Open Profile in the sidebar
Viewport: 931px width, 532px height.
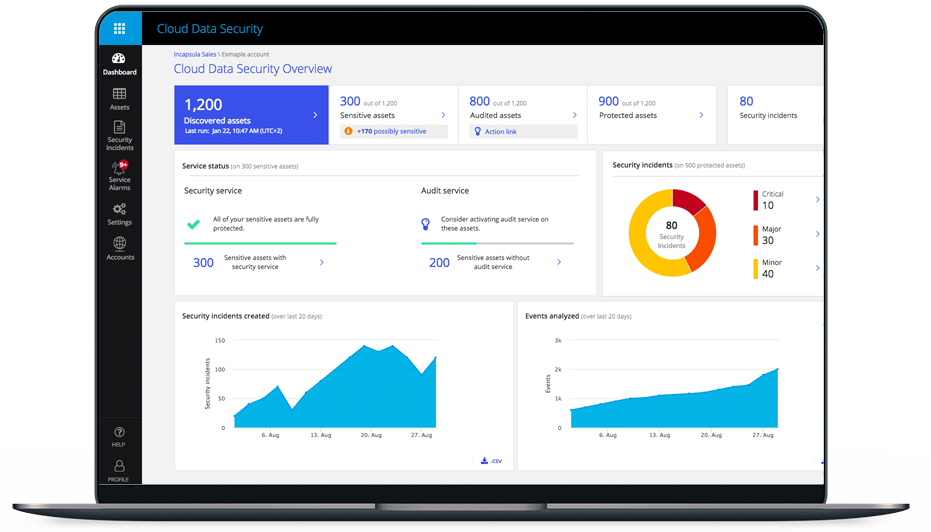click(x=119, y=471)
